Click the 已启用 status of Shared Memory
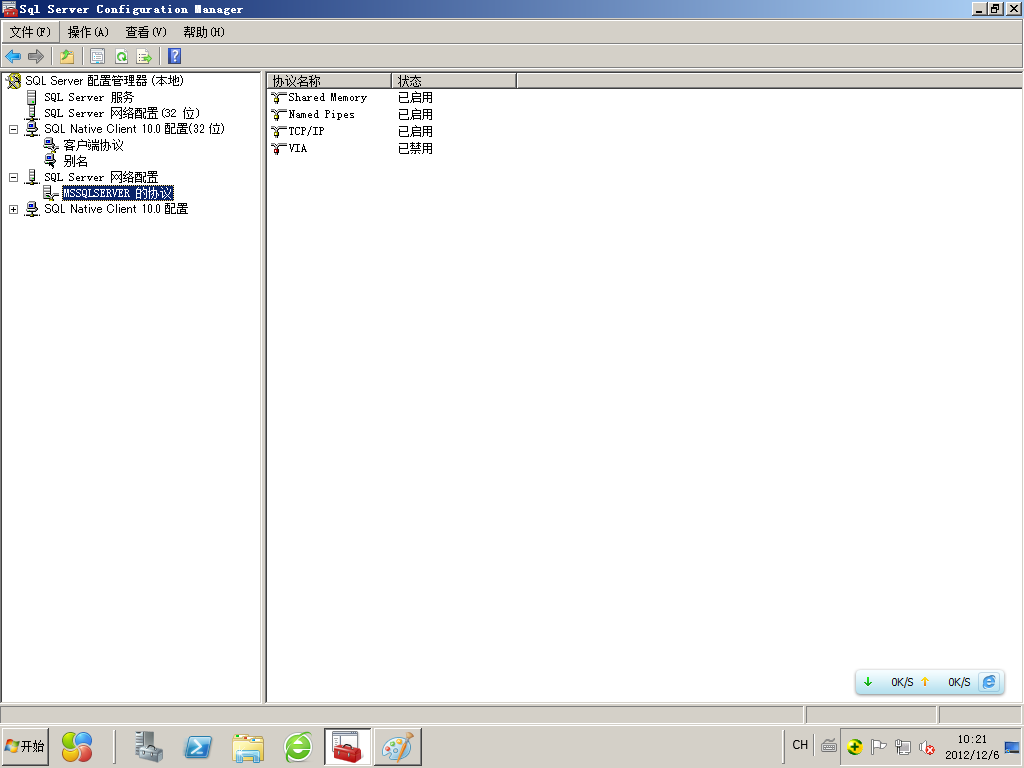This screenshot has width=1024, height=768. (415, 97)
